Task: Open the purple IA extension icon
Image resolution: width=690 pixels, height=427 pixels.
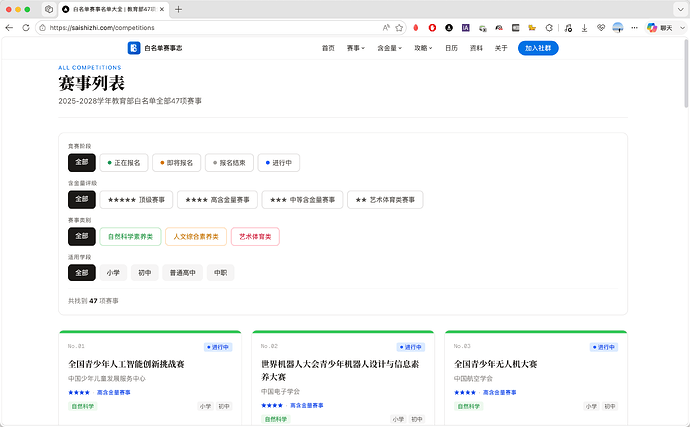Action: [x=466, y=28]
